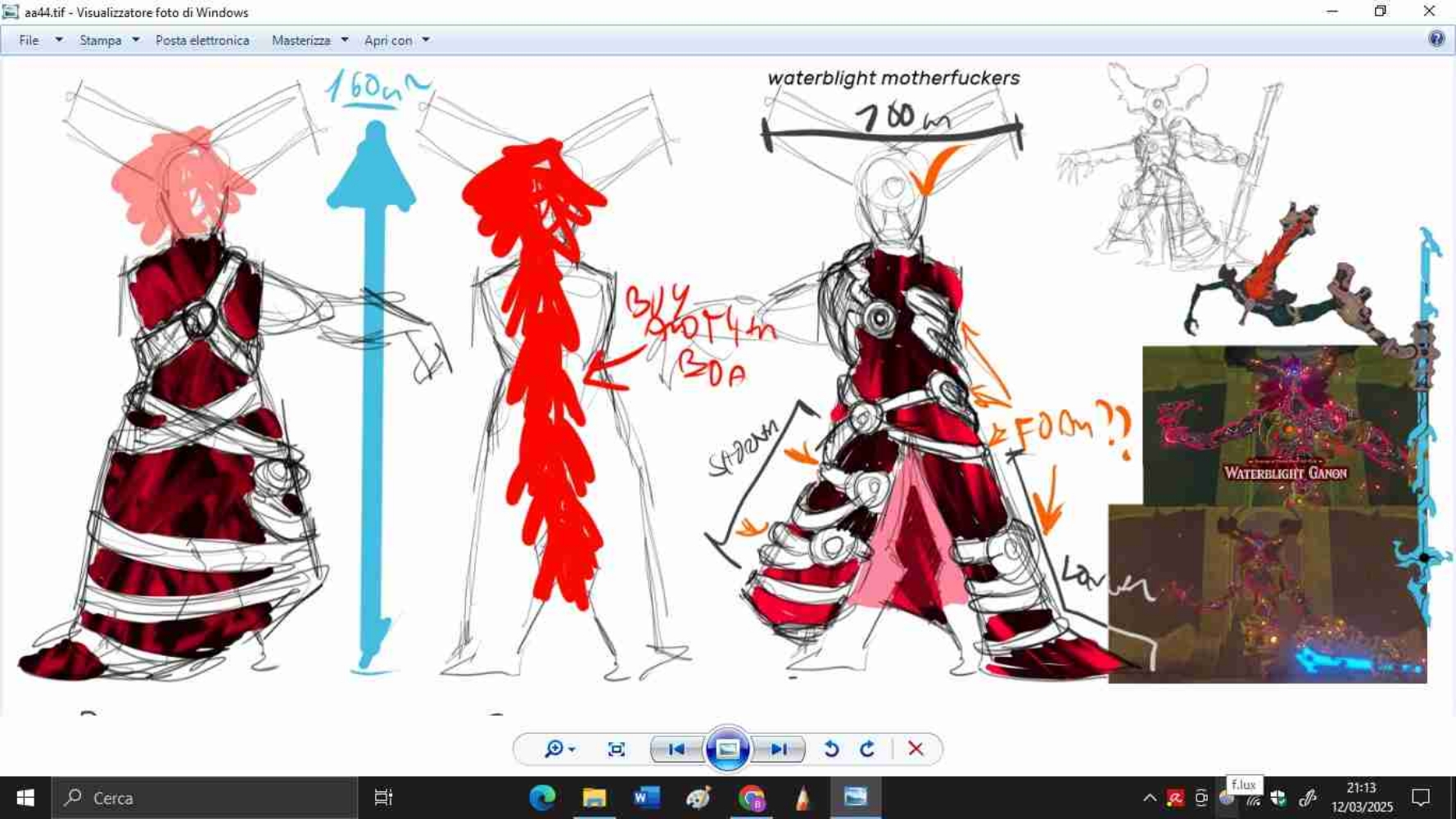Restore down the photo viewer window
1456x819 pixels.
coord(1379,11)
